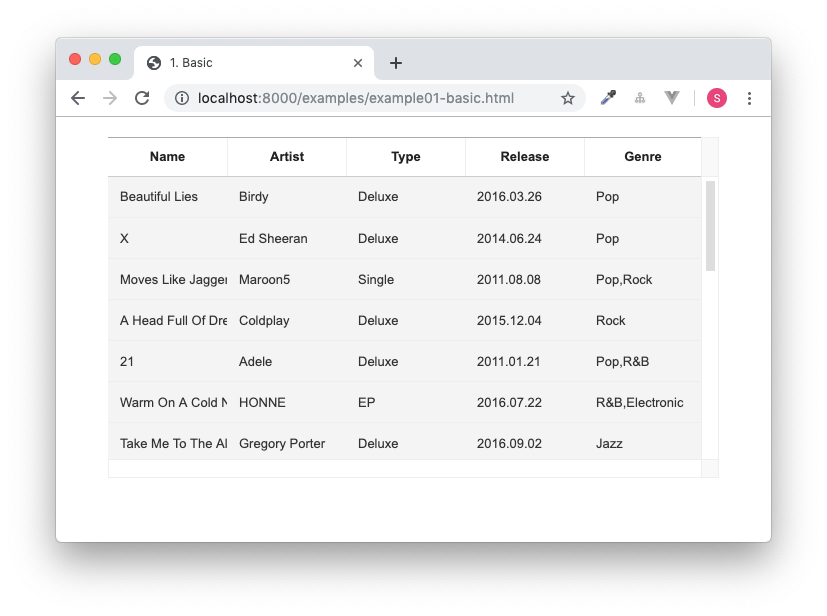Open the pink S profile avatar
Viewport: 827px width, 616px height.
click(716, 98)
